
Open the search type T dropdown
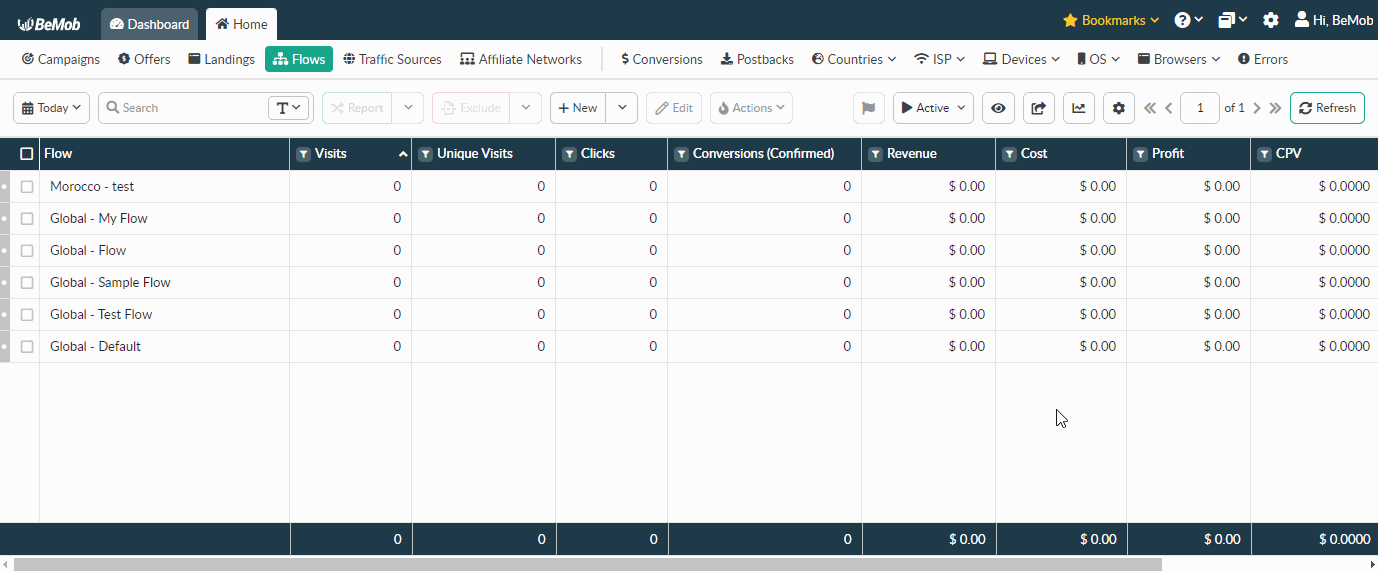click(x=289, y=108)
